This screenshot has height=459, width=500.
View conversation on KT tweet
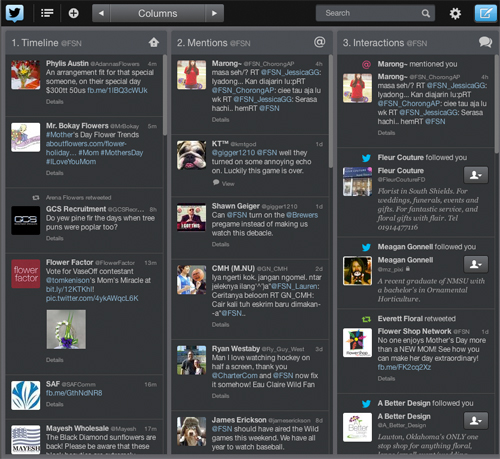click(224, 183)
